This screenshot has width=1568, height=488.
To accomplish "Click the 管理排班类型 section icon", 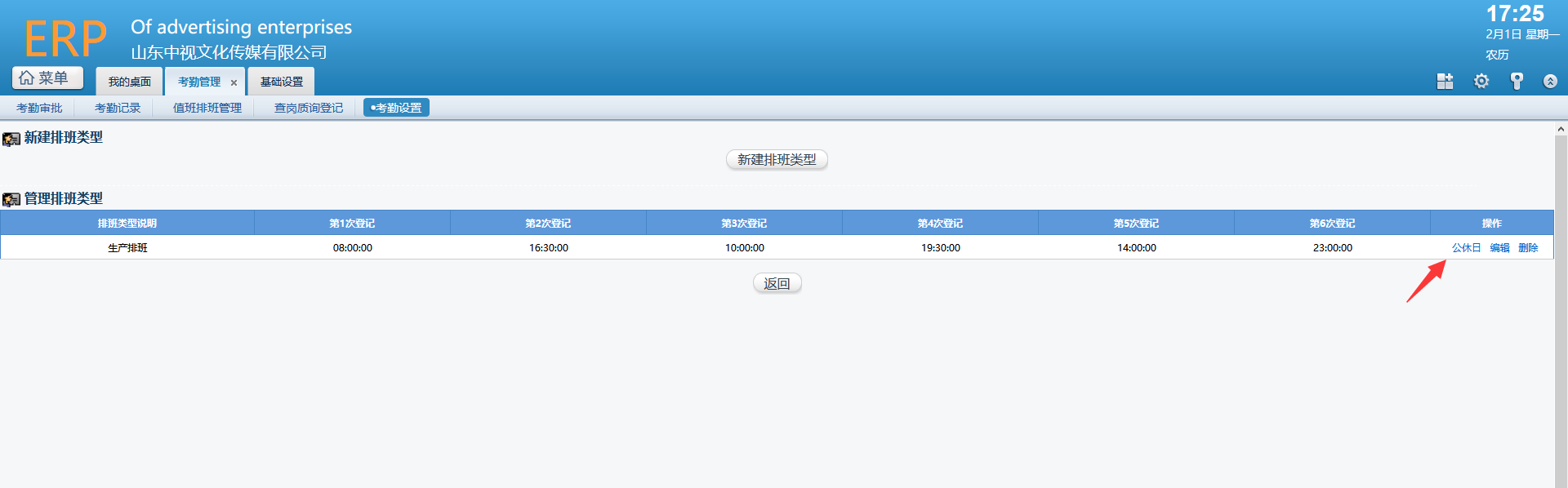I will point(11,200).
